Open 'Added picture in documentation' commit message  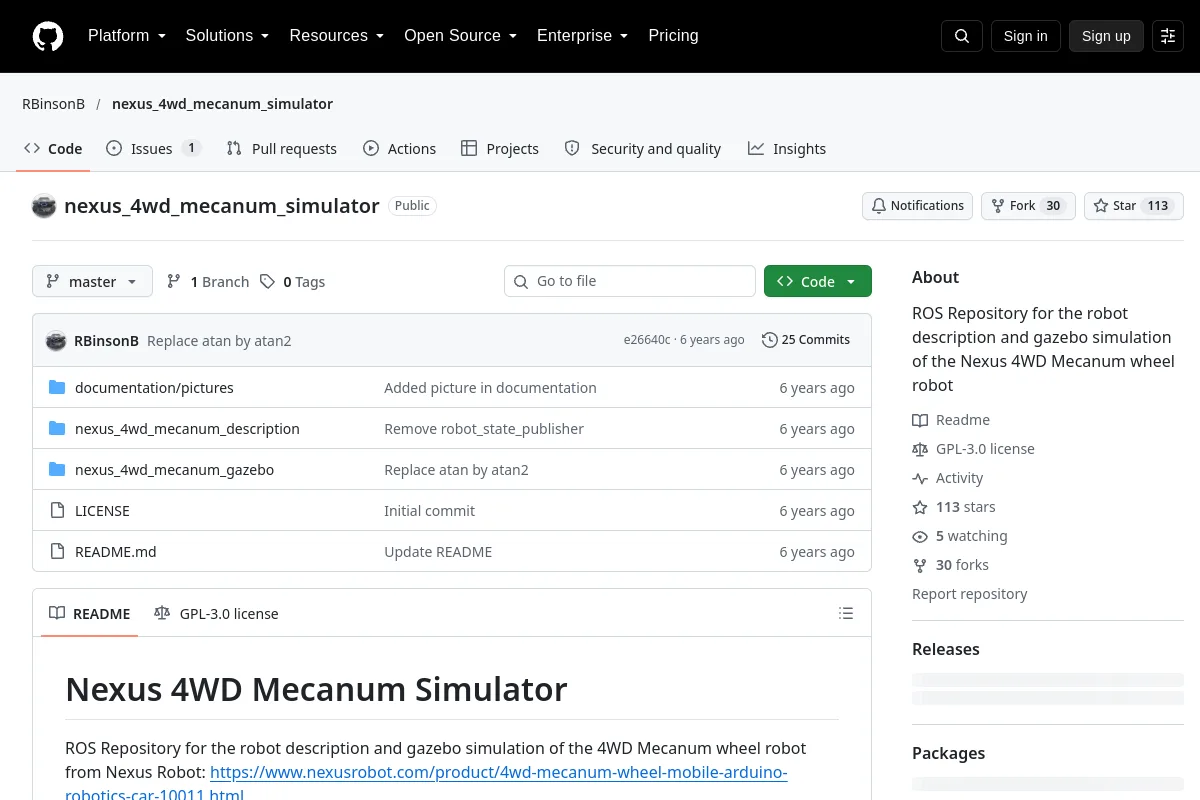[x=490, y=388]
